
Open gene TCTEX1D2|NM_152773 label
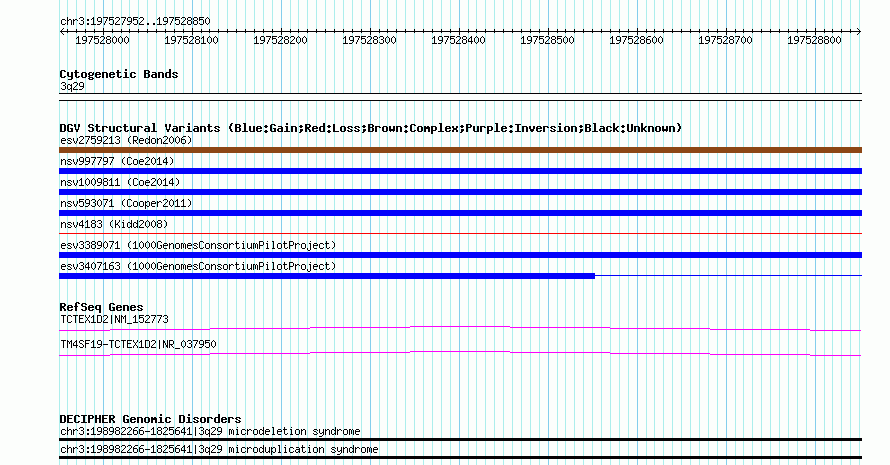tap(114, 320)
